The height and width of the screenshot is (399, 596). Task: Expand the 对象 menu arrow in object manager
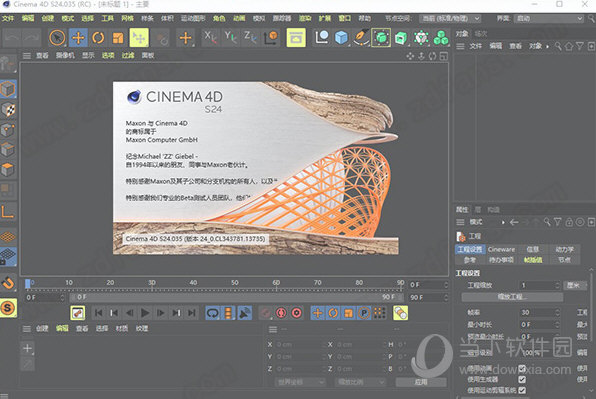(x=547, y=46)
